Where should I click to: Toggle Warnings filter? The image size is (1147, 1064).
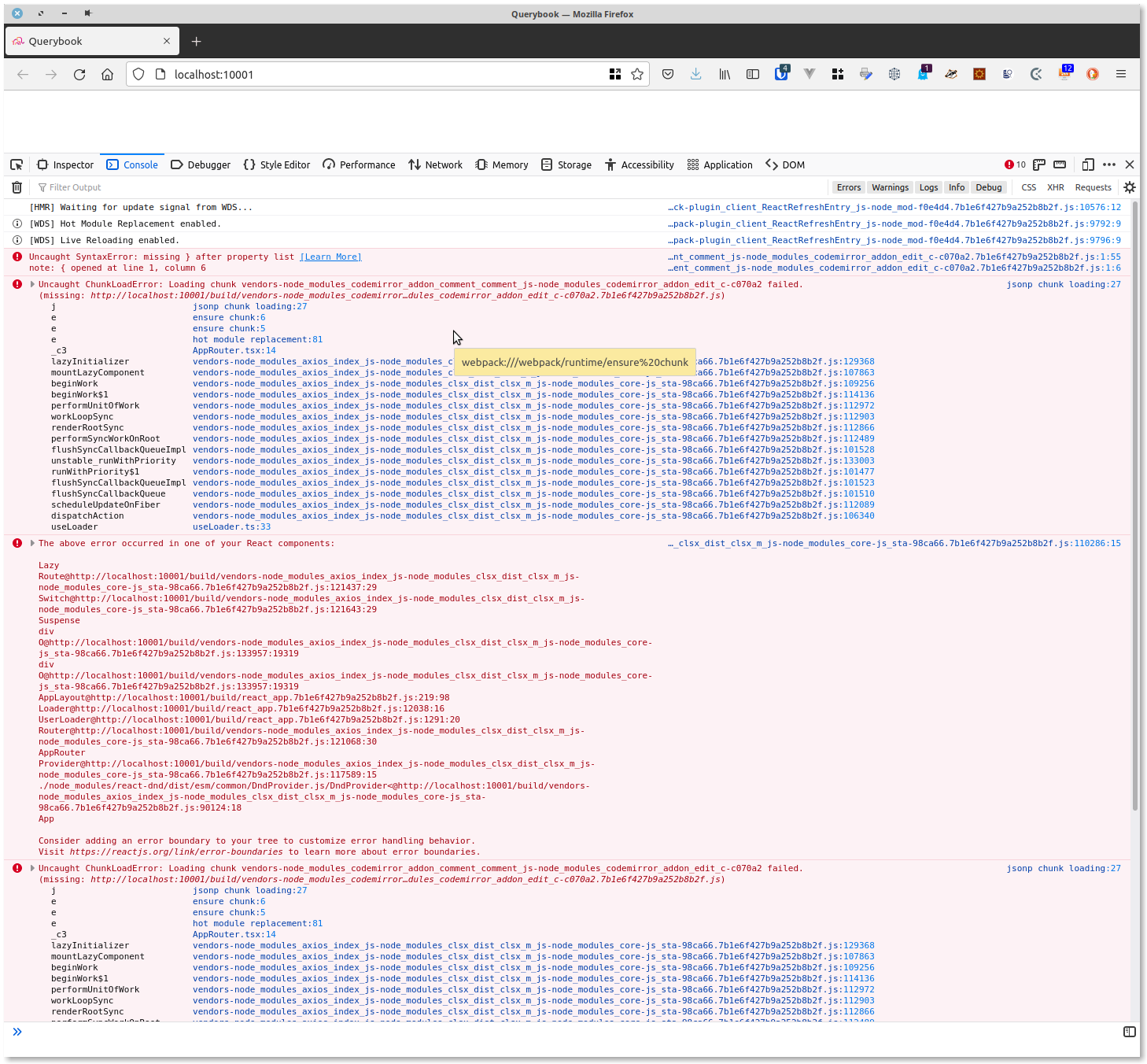pos(890,187)
